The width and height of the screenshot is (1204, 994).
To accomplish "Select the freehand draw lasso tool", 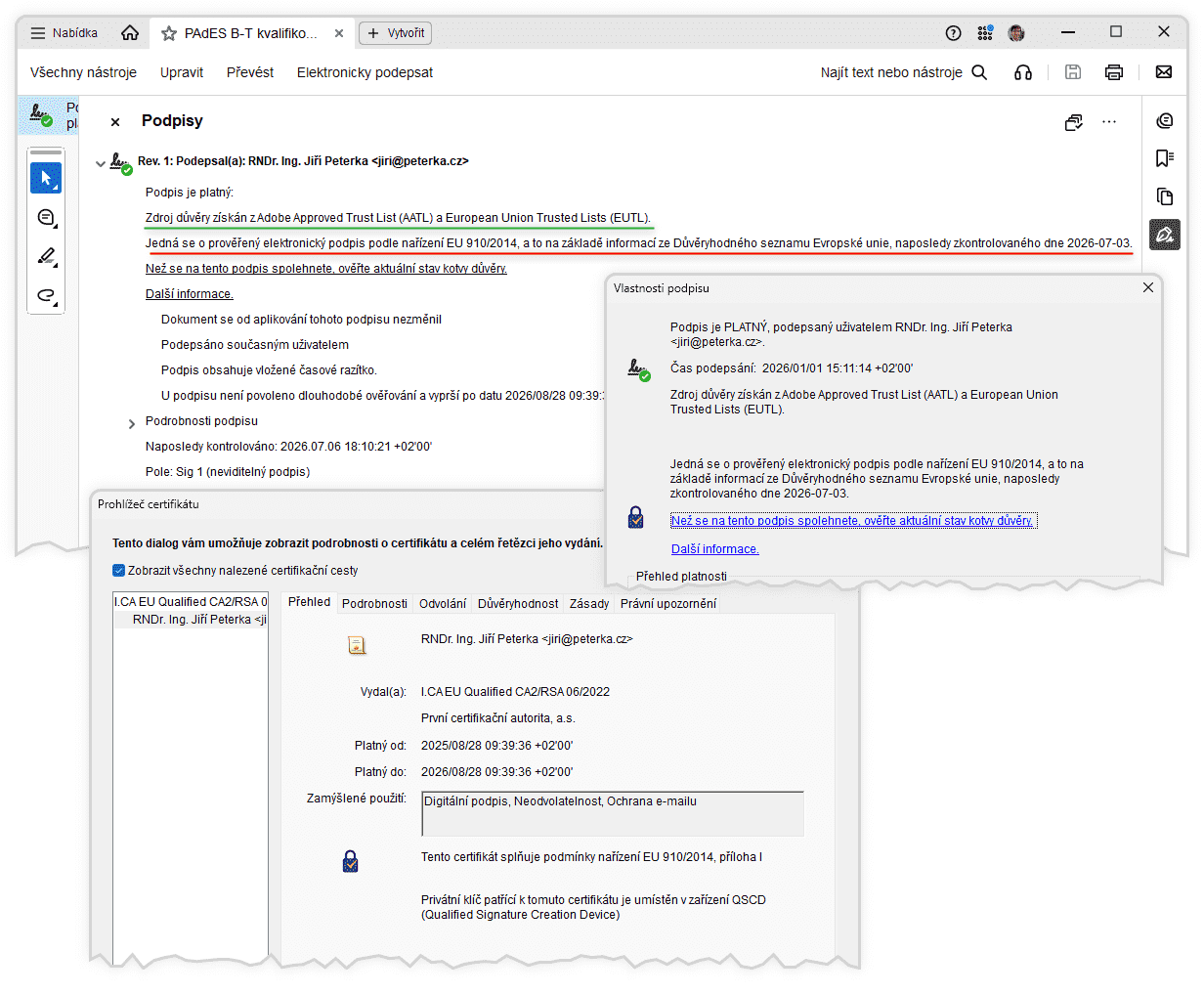I will 46,295.
